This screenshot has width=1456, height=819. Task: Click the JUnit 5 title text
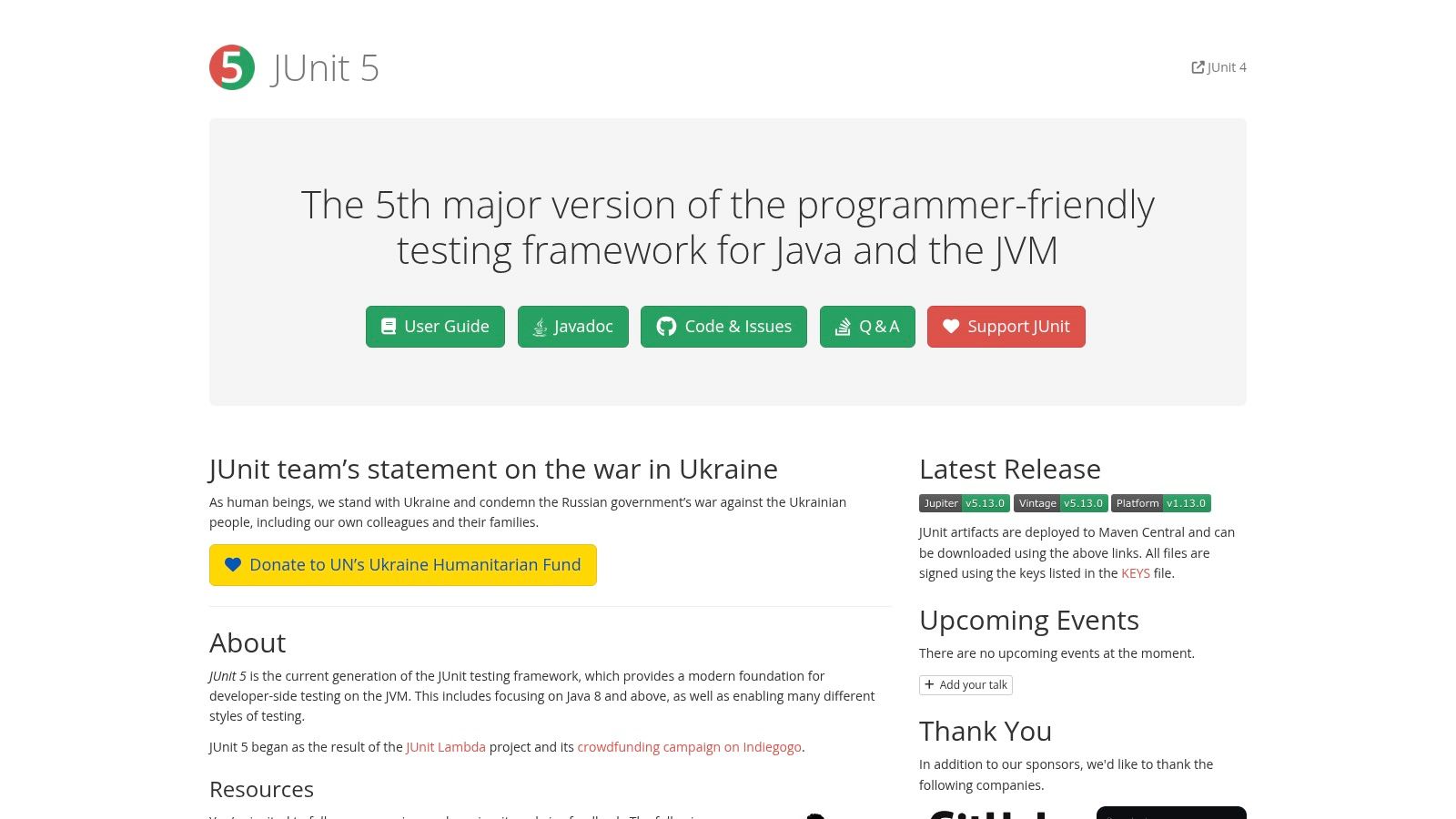[325, 68]
